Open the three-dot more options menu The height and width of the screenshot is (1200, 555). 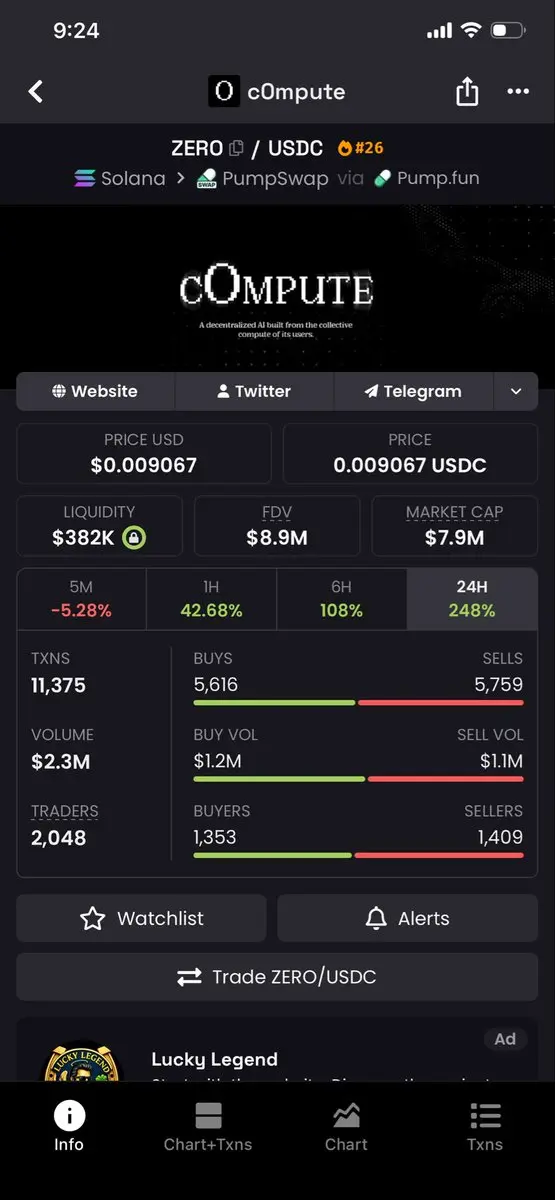click(x=518, y=92)
